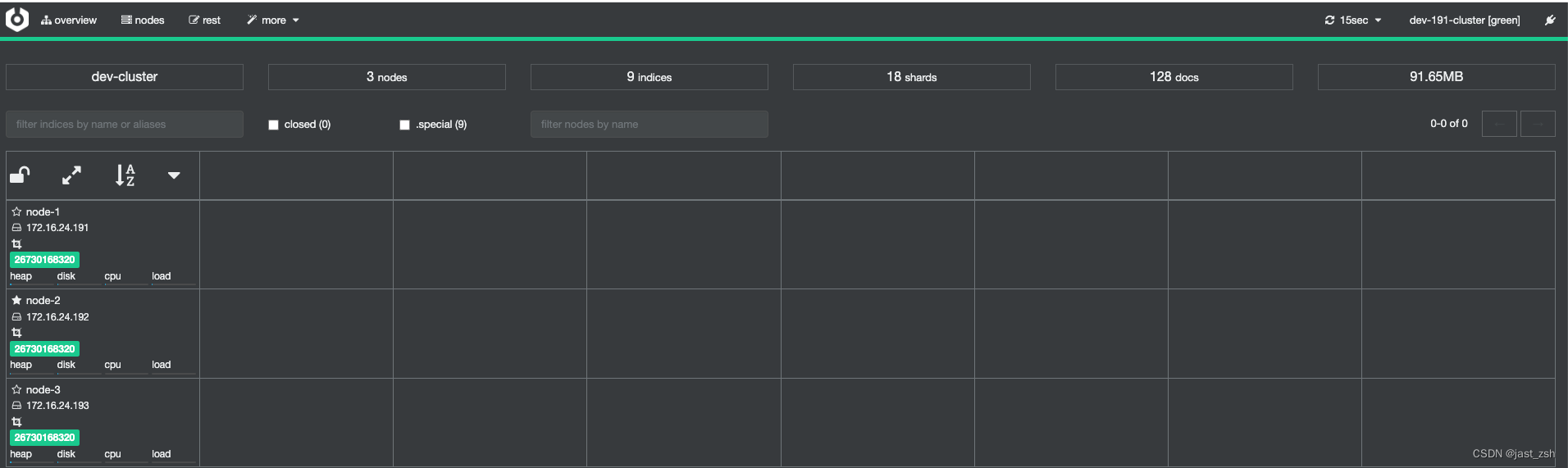Click the node-2 name
Viewport: 1568px width, 468px height.
point(43,300)
